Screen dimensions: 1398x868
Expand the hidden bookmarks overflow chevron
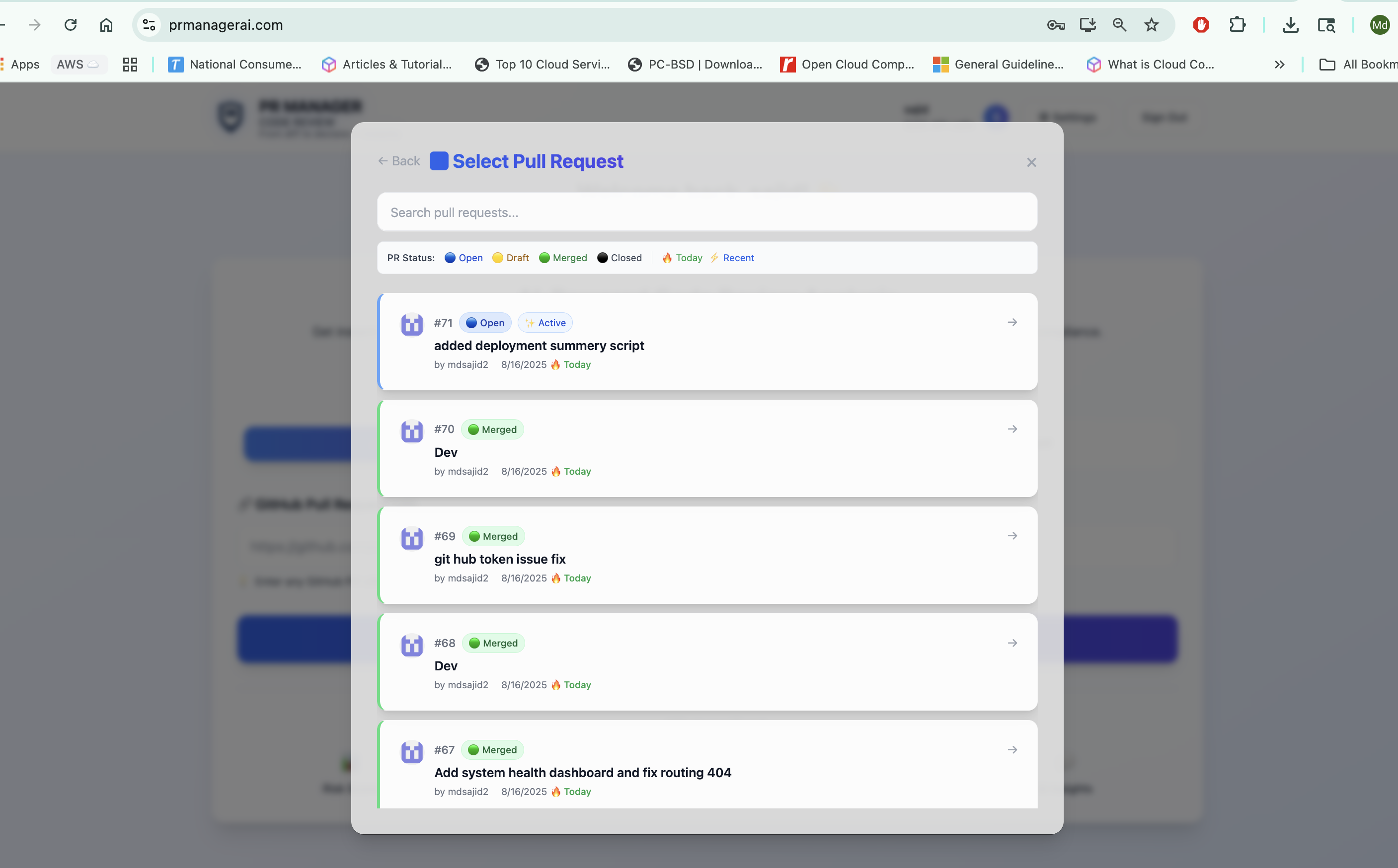point(1279,64)
